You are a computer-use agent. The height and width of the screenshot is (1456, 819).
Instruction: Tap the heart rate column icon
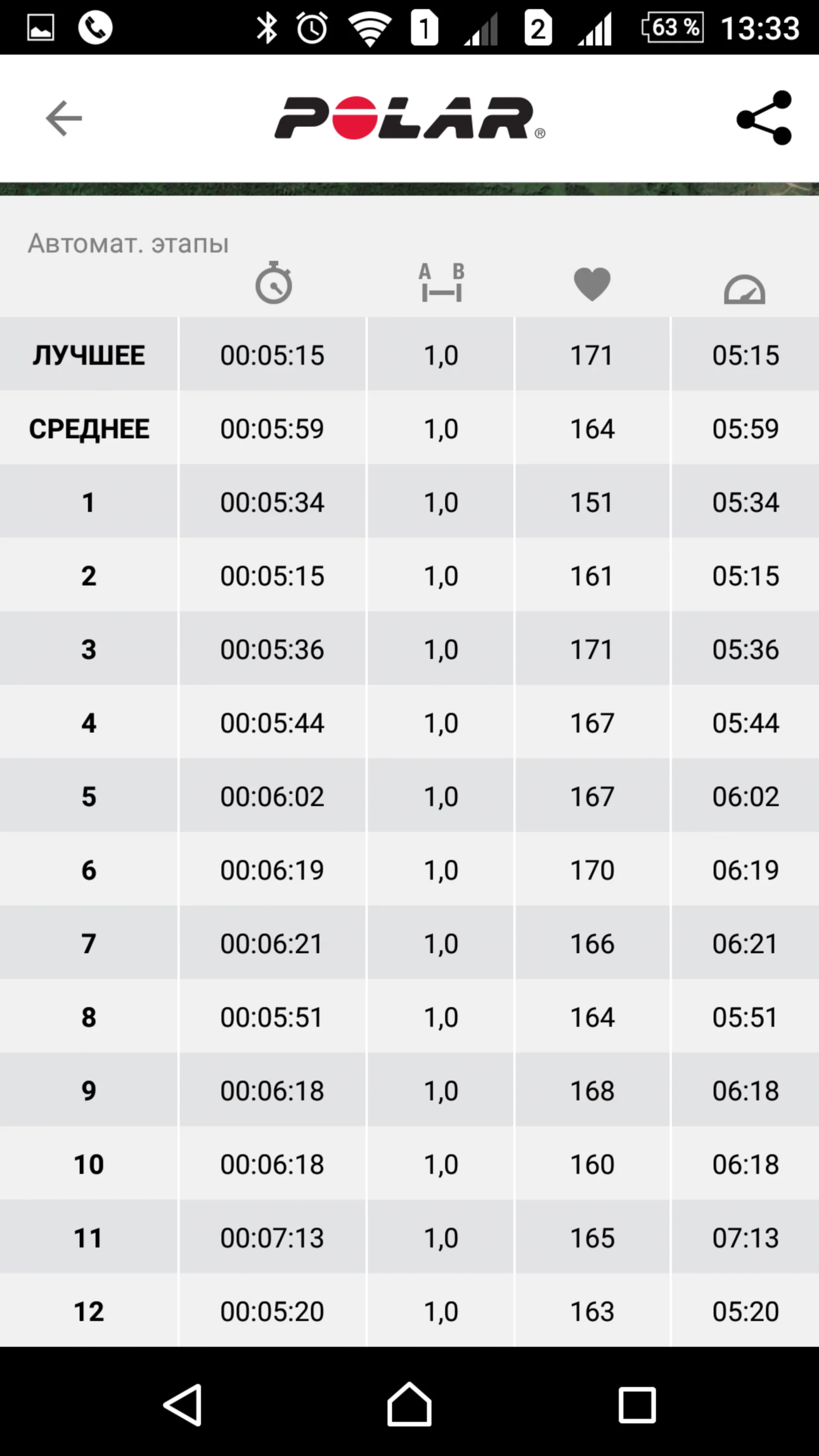(x=592, y=284)
